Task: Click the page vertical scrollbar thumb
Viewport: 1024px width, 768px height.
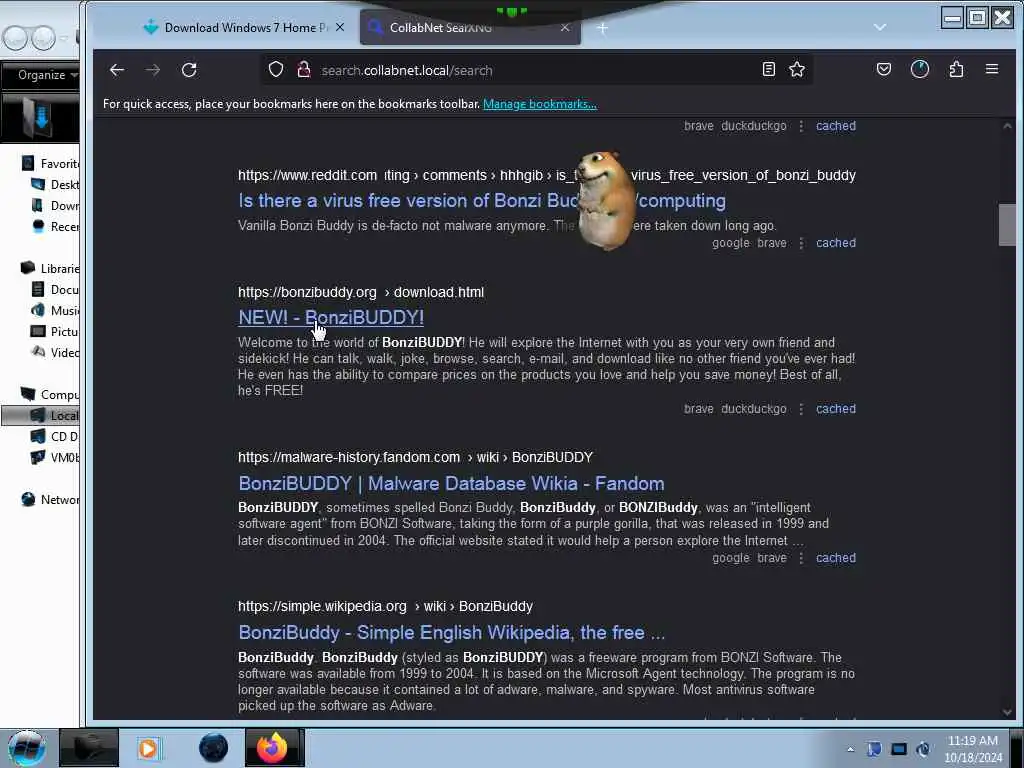Action: pyautogui.click(x=1006, y=225)
